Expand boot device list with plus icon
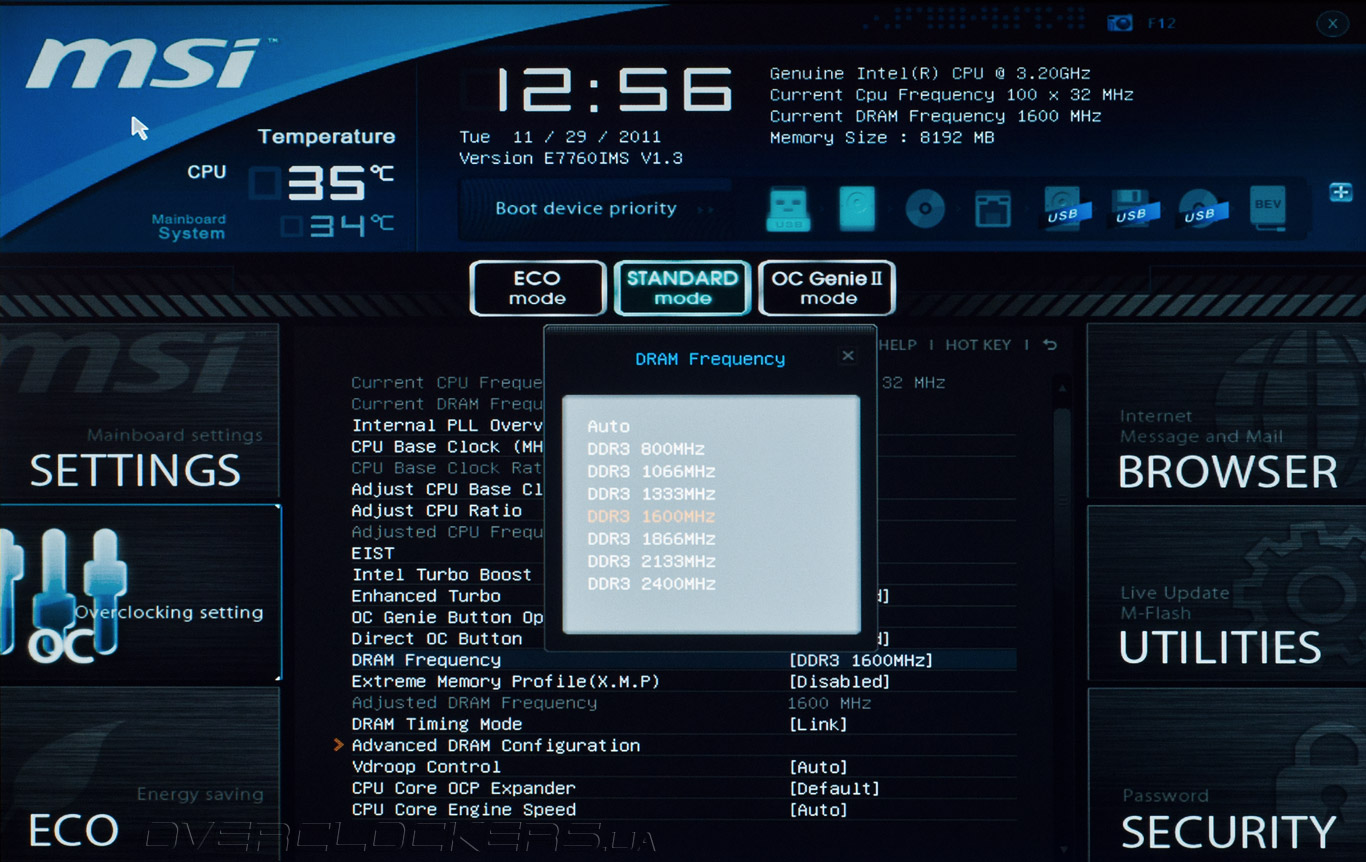This screenshot has width=1366, height=862. tap(1341, 192)
